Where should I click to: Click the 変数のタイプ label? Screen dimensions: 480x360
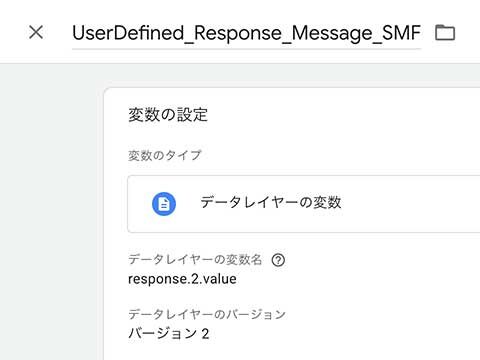[165, 155]
